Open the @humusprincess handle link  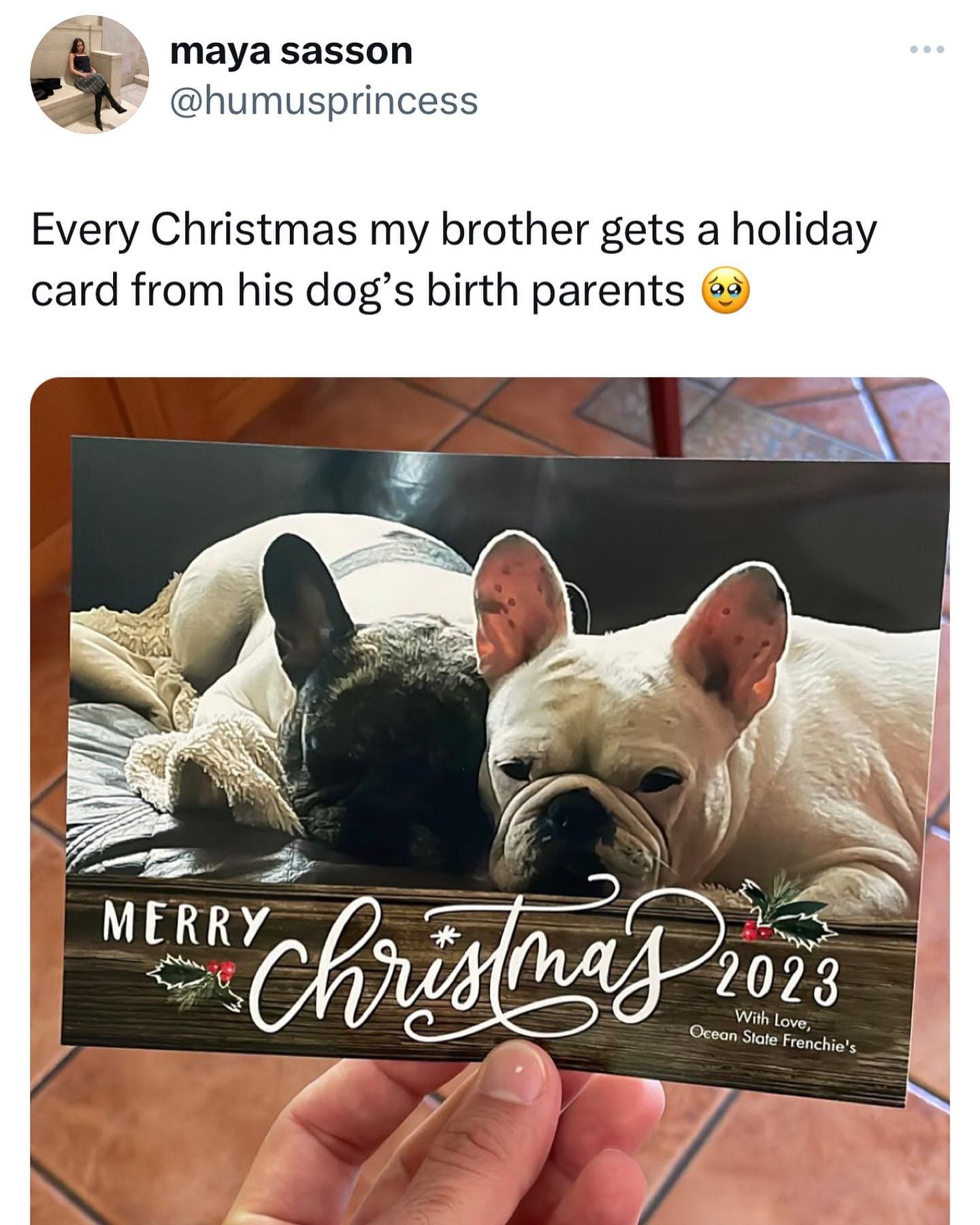tap(324, 101)
